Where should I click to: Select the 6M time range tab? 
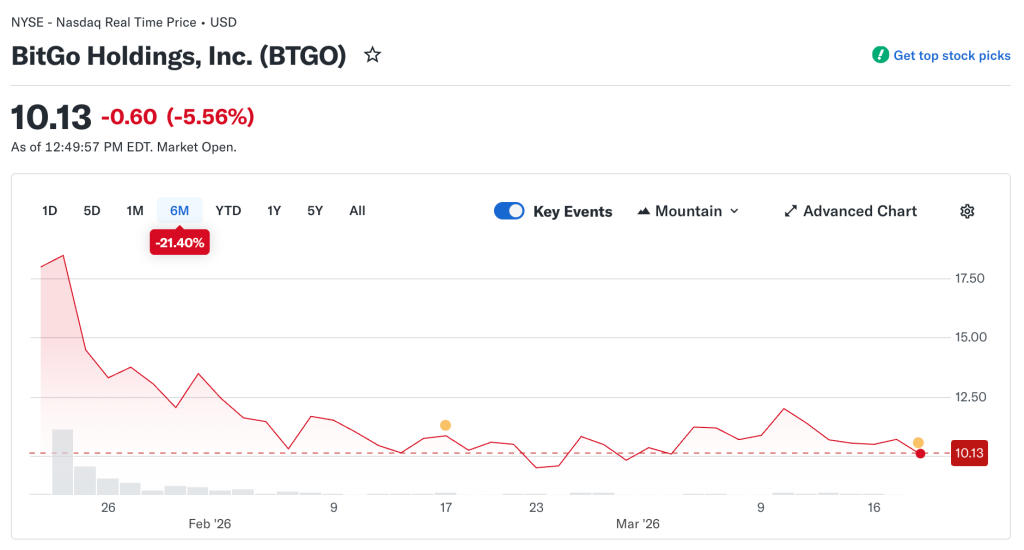[180, 211]
